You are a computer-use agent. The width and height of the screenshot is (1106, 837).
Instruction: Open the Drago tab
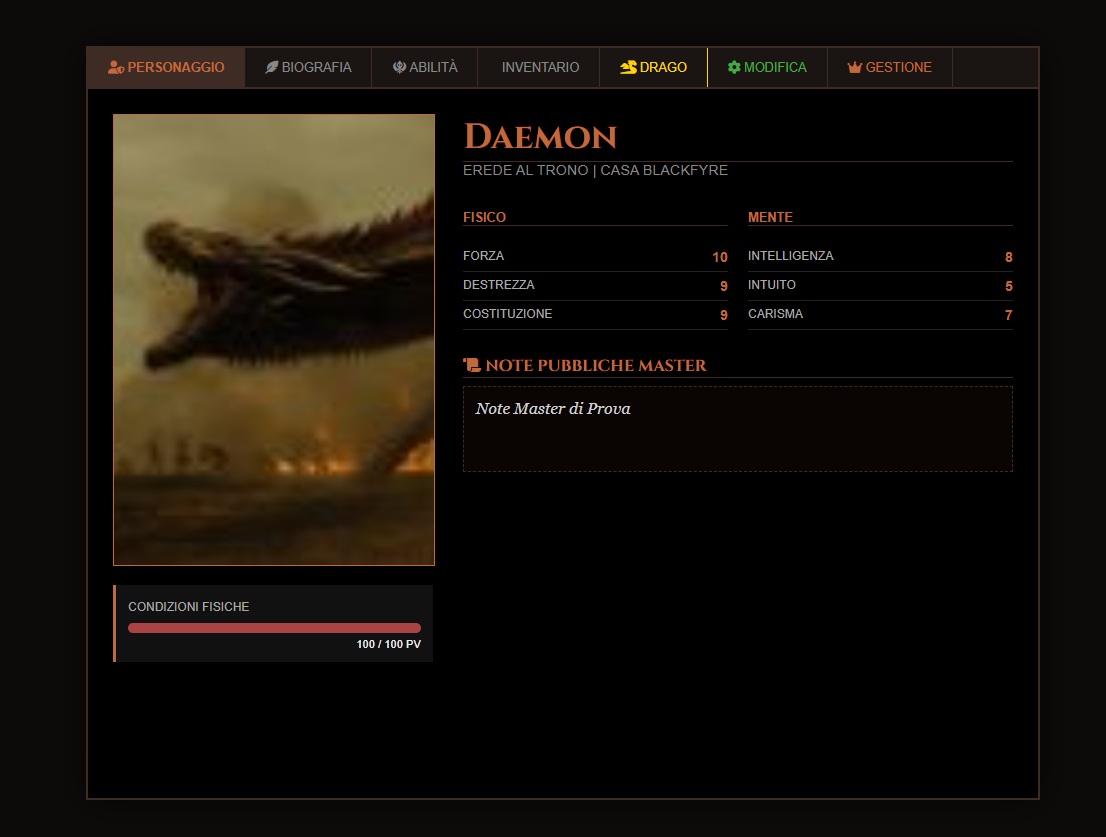click(x=653, y=68)
